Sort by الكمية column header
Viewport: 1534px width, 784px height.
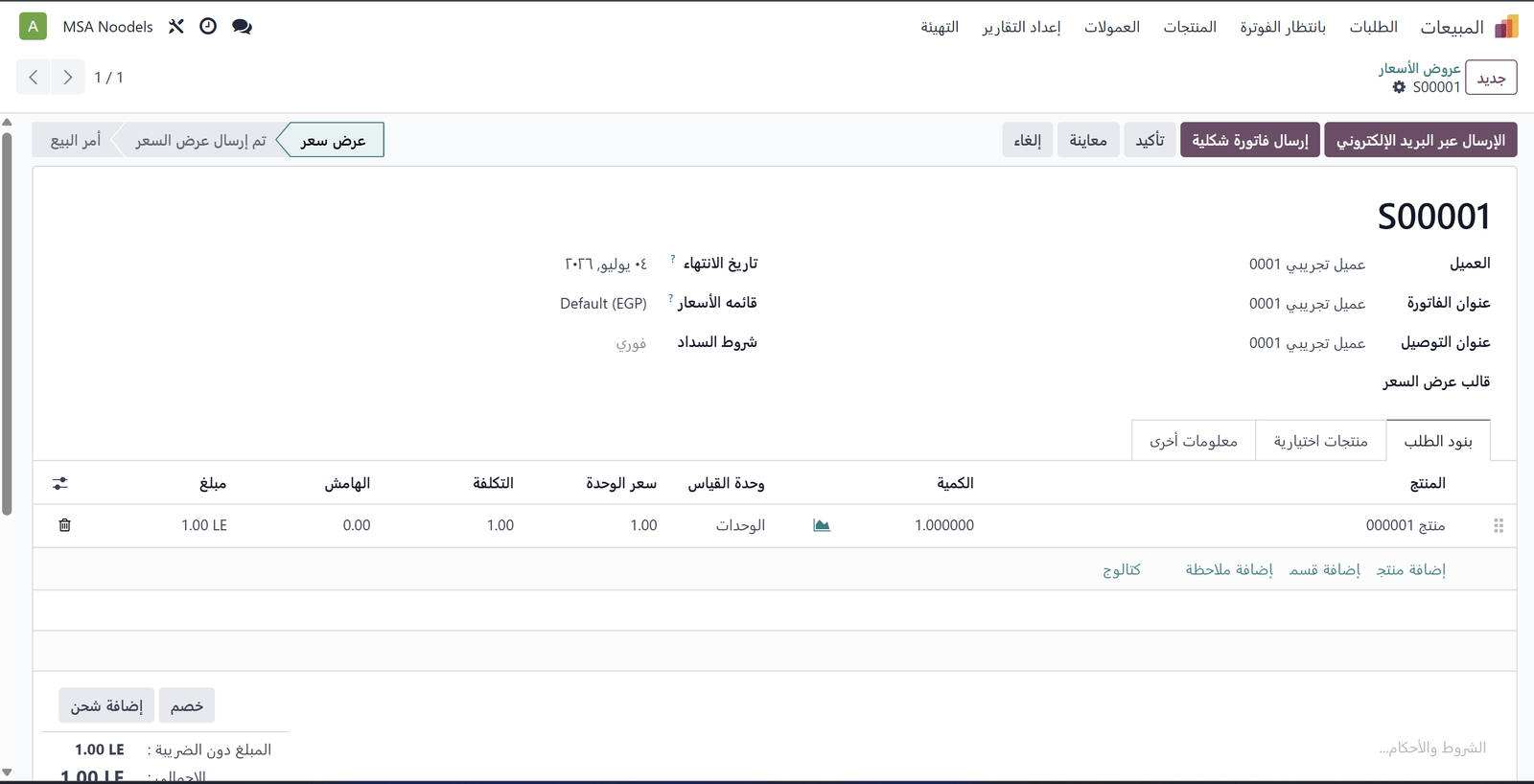955,483
